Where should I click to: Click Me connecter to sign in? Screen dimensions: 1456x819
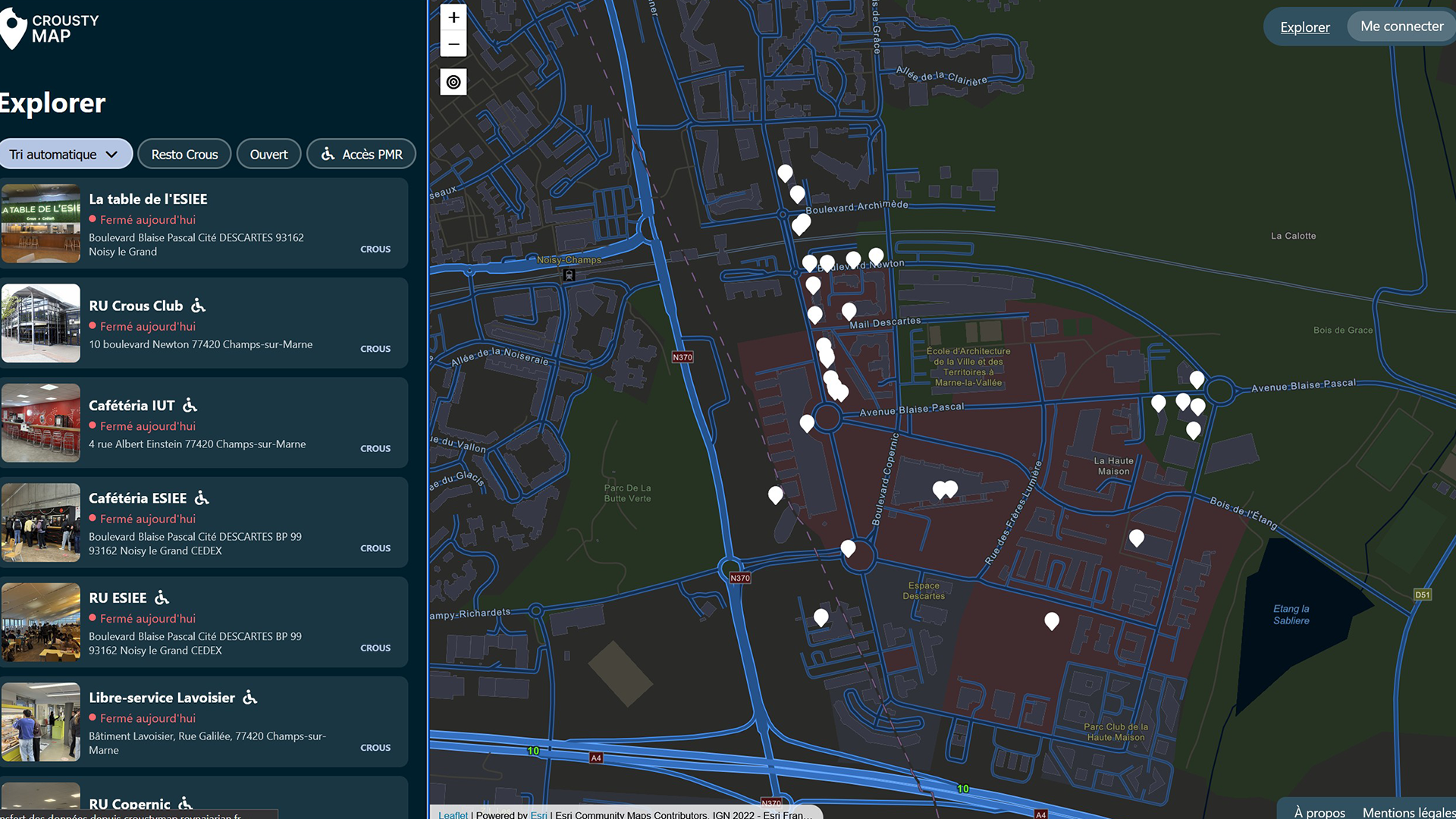pyautogui.click(x=1401, y=27)
